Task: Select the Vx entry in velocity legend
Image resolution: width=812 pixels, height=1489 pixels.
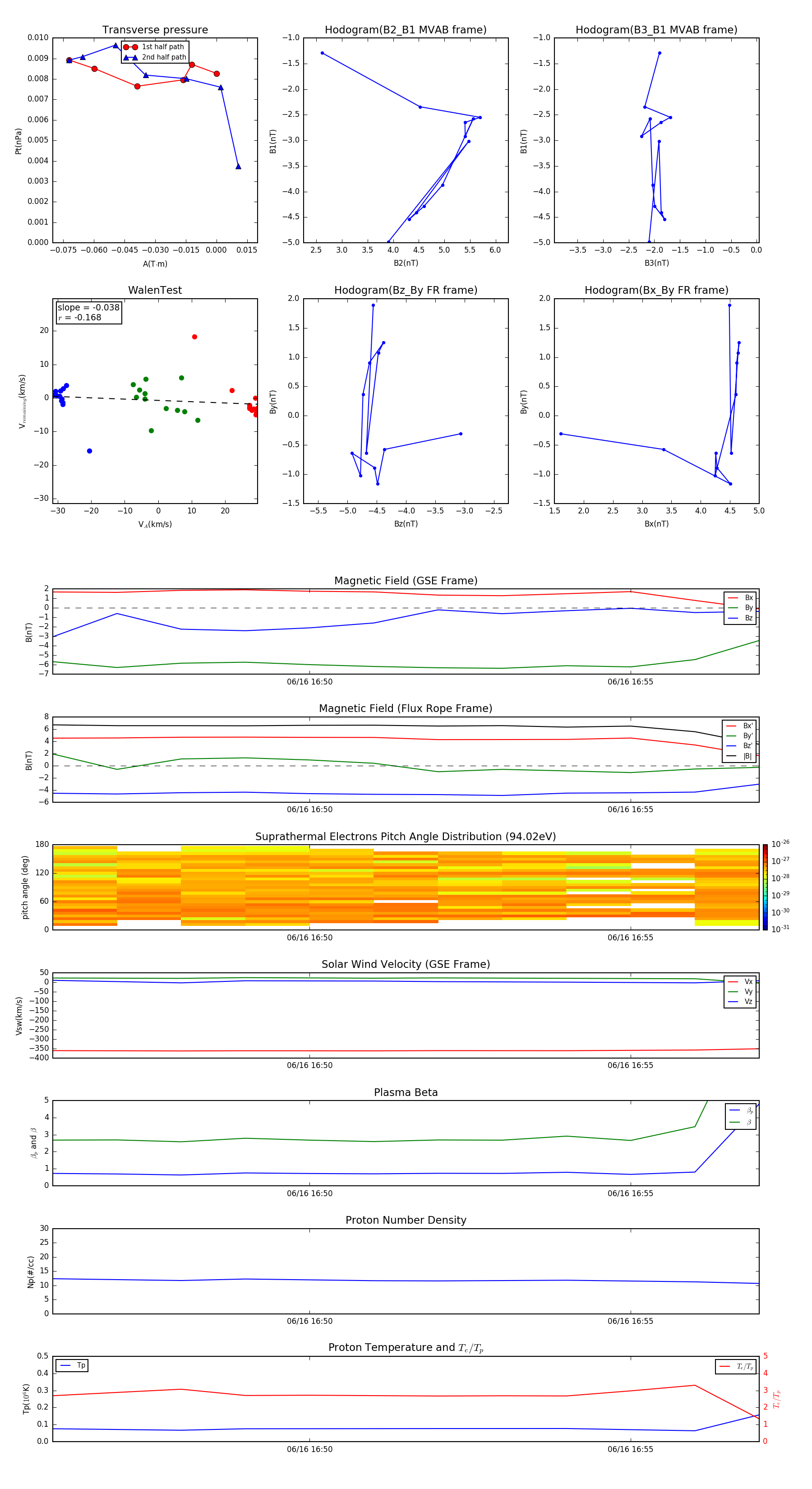Action: pos(740,981)
